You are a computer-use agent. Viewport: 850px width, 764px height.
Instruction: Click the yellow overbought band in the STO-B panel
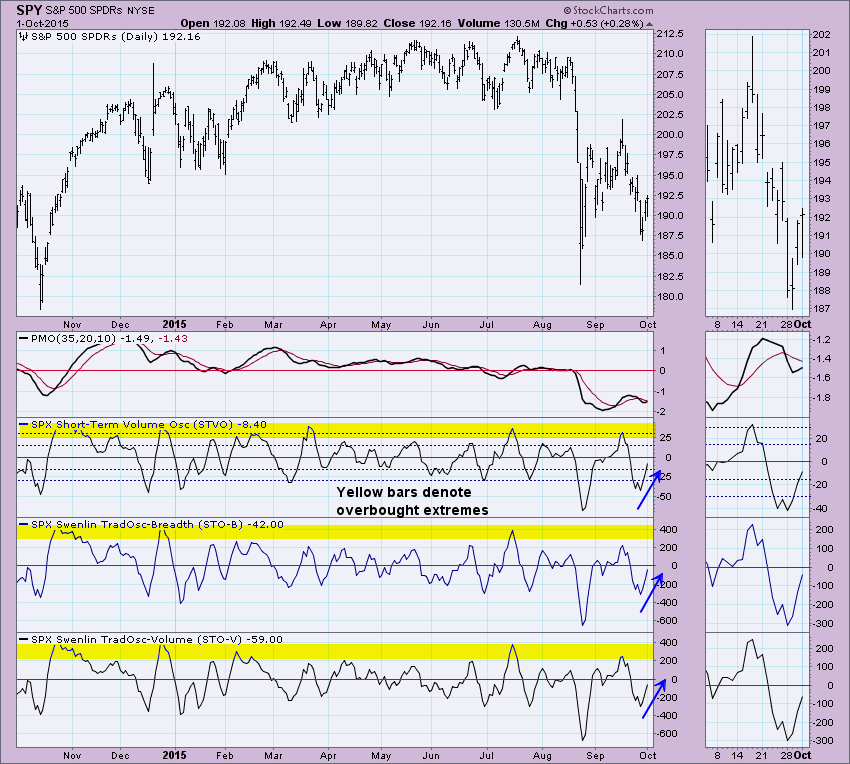[335, 532]
